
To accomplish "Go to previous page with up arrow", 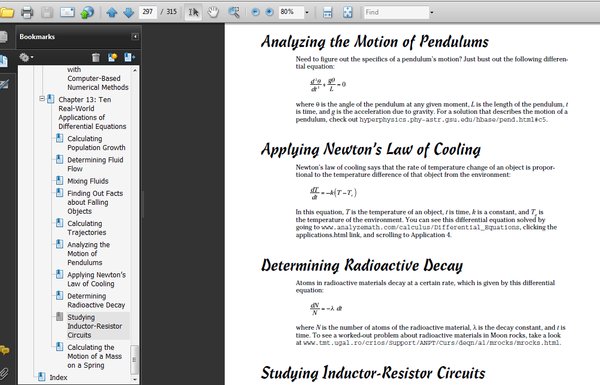I will click(112, 12).
